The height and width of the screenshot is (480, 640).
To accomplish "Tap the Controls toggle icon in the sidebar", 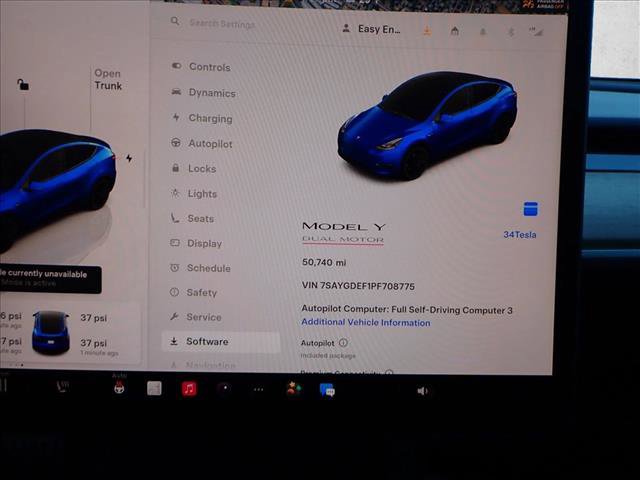I will pos(176,66).
